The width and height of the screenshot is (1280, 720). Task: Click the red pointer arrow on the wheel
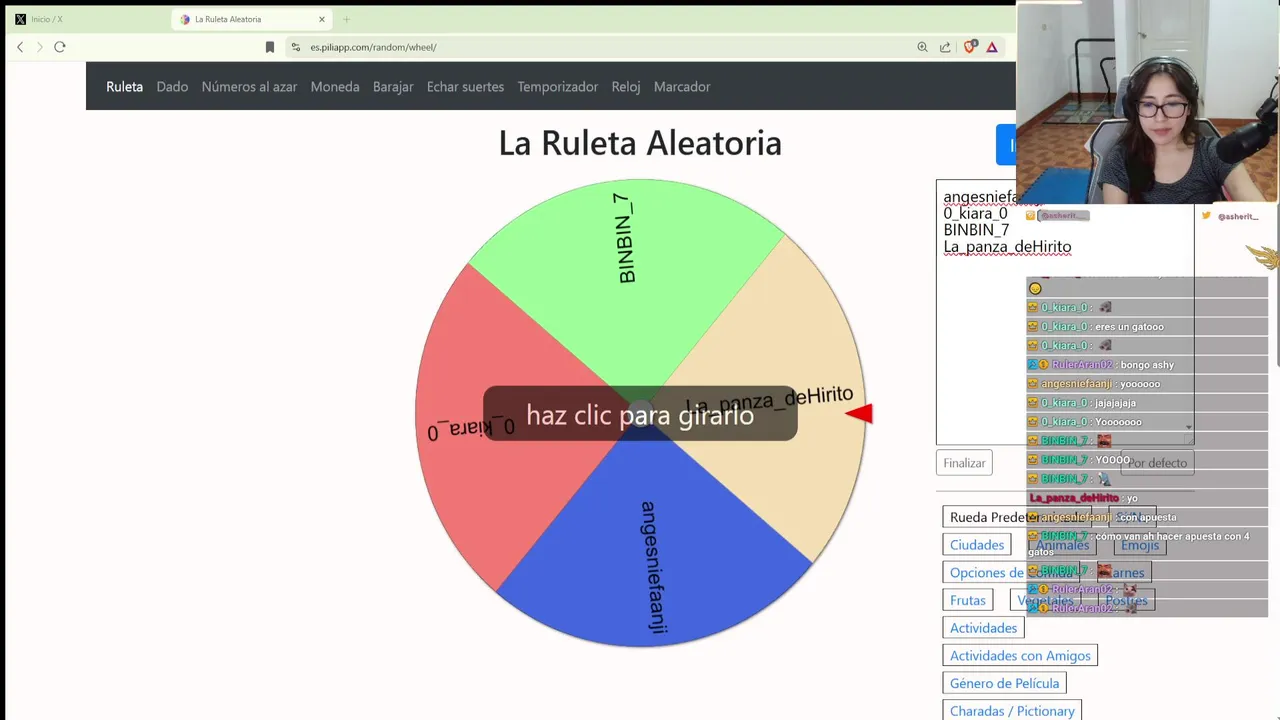pyautogui.click(x=860, y=413)
